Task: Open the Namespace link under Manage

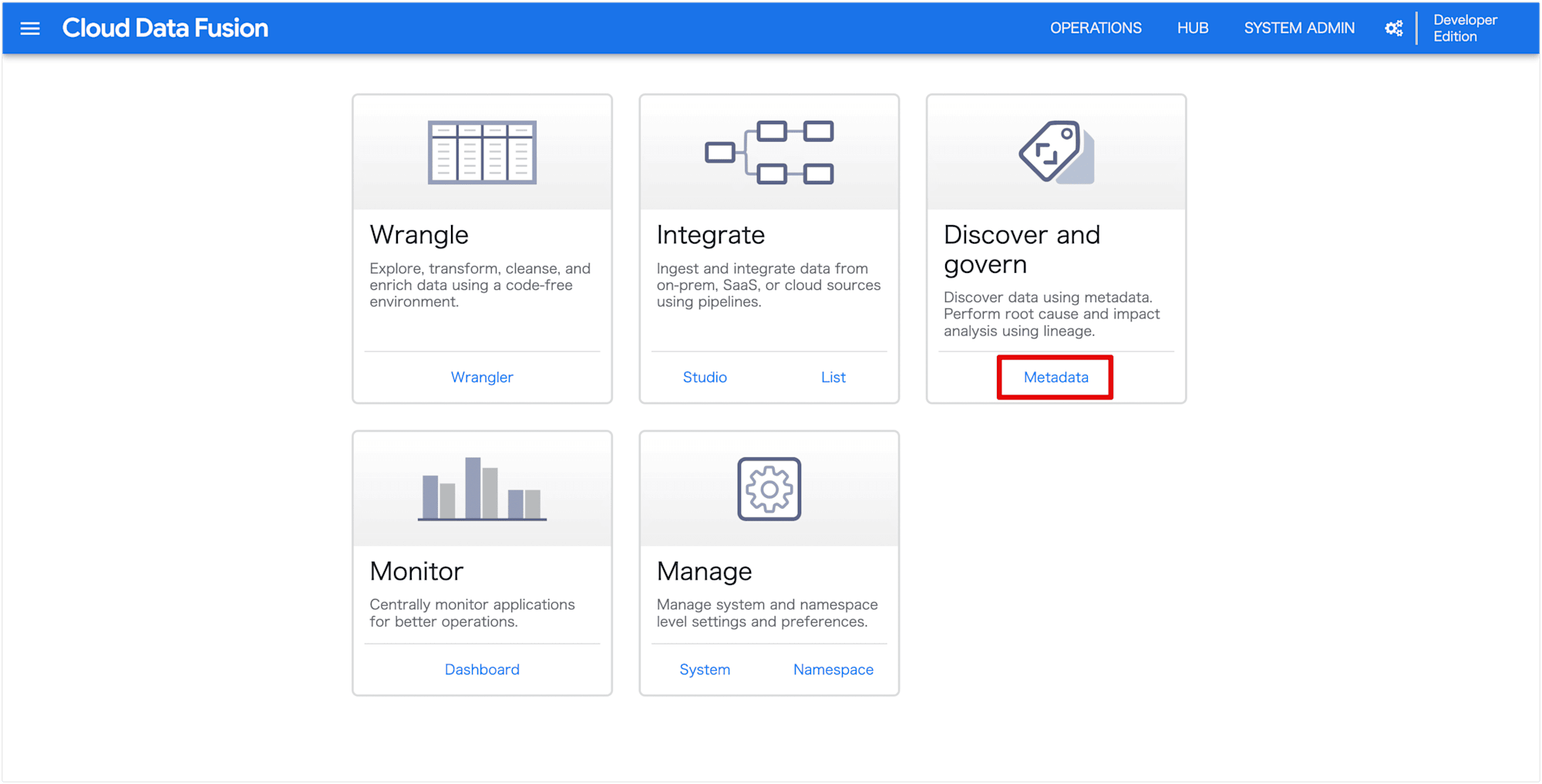Action: (833, 669)
